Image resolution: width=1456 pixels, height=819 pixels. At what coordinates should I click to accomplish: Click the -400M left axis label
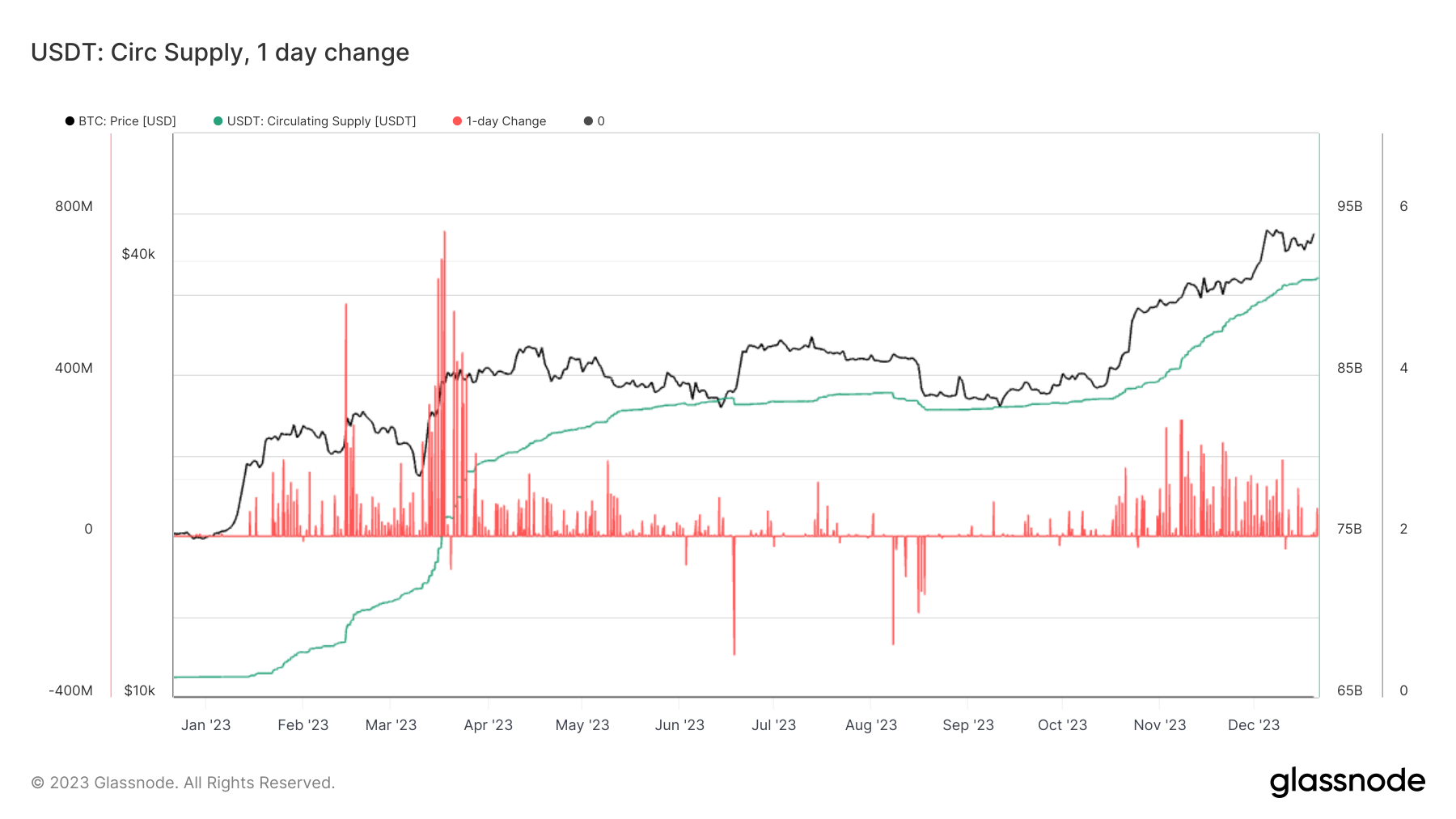(70, 690)
